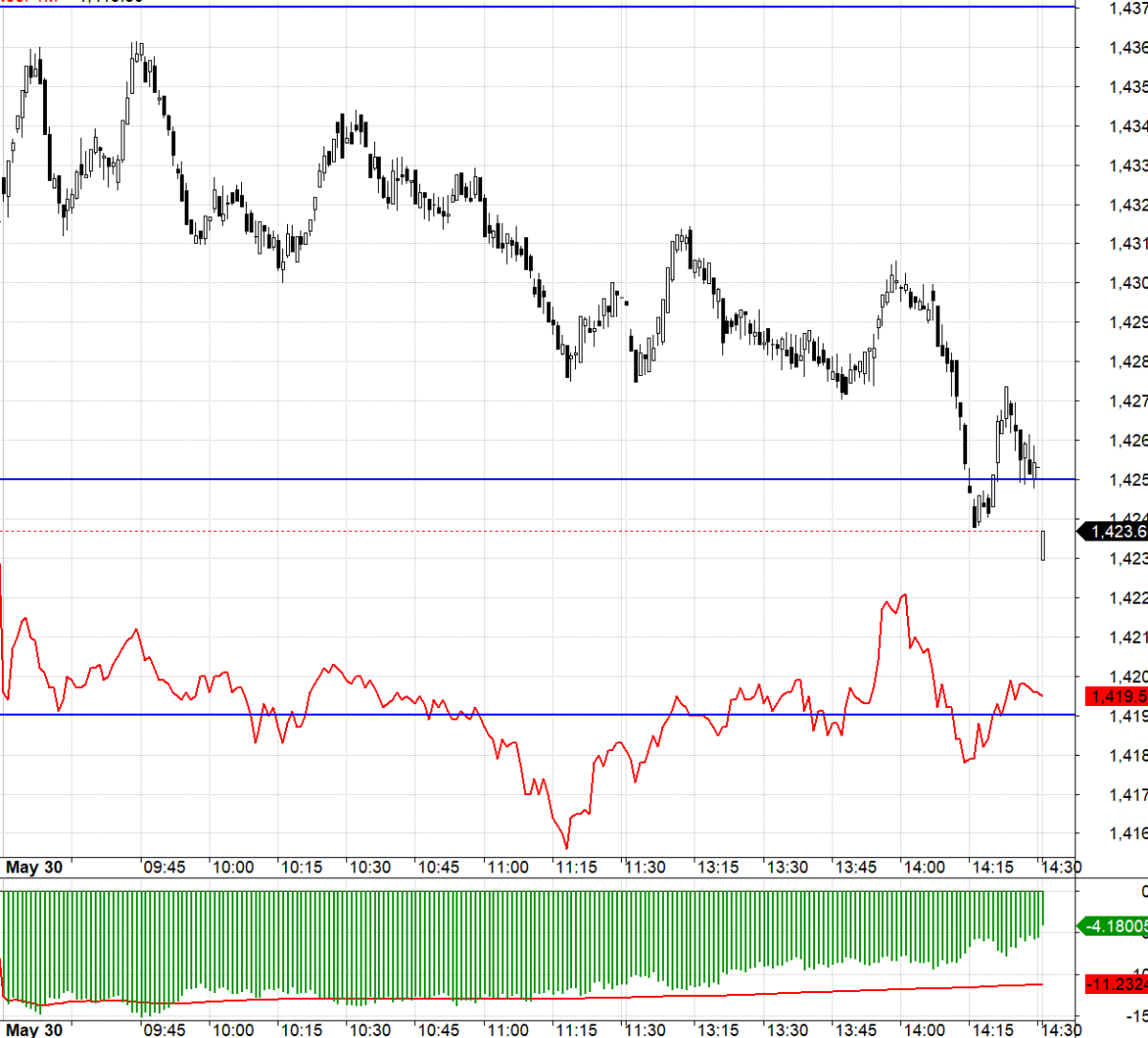Viewport: 1148px width, 1038px height.
Task: Select the latest hollow candle below 1,424
Action: [x=1042, y=545]
